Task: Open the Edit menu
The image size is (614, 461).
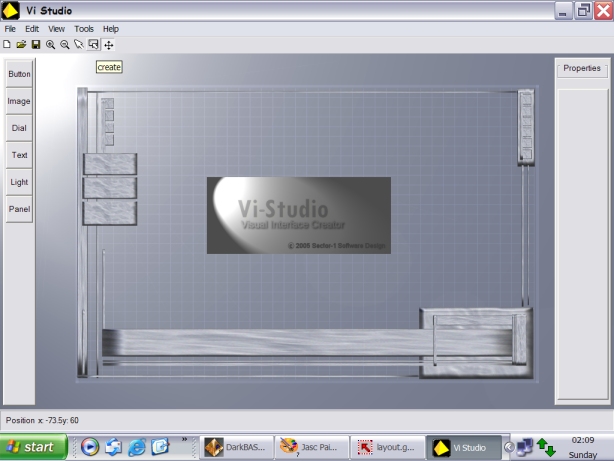Action: coord(32,29)
